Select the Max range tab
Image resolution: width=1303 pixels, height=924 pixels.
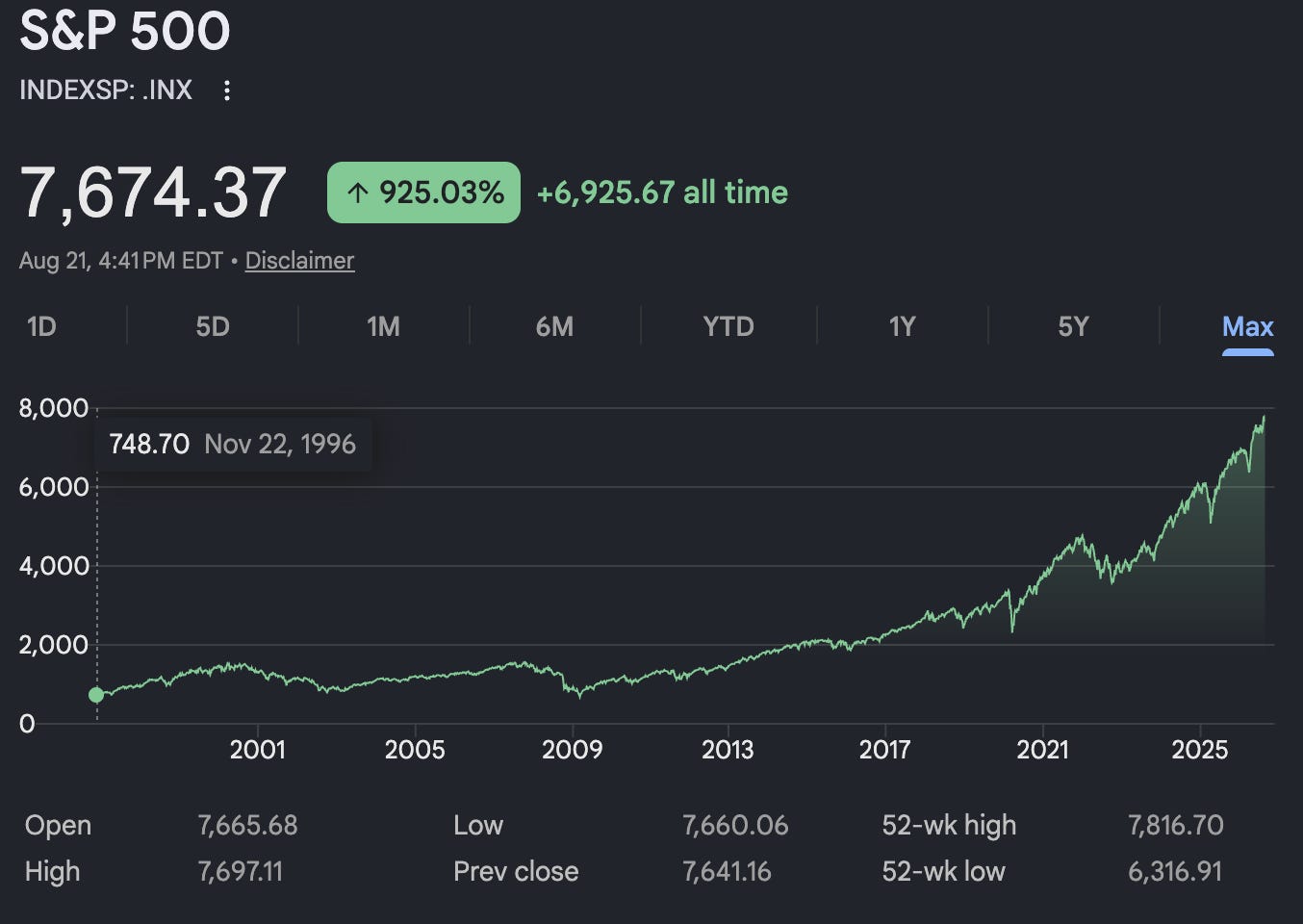tap(1247, 327)
